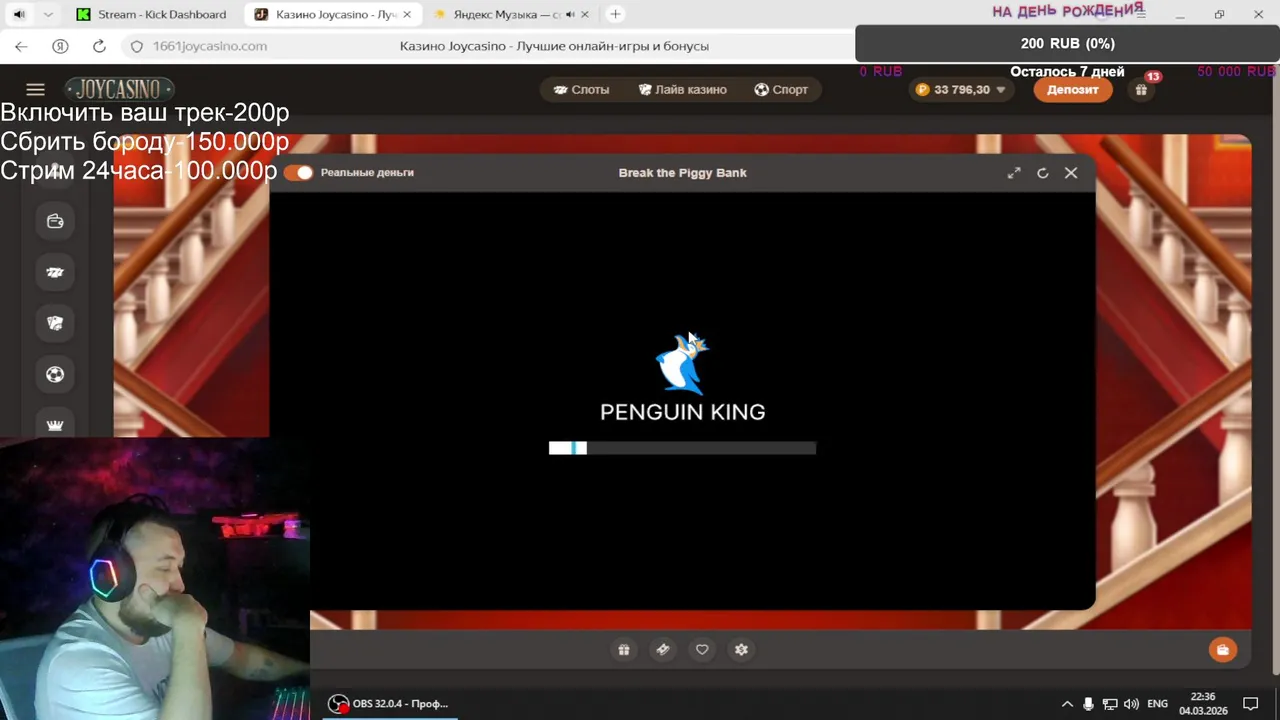Close the Яндекс Музыка tab
This screenshot has width=1280, height=720.
pyautogui.click(x=585, y=15)
